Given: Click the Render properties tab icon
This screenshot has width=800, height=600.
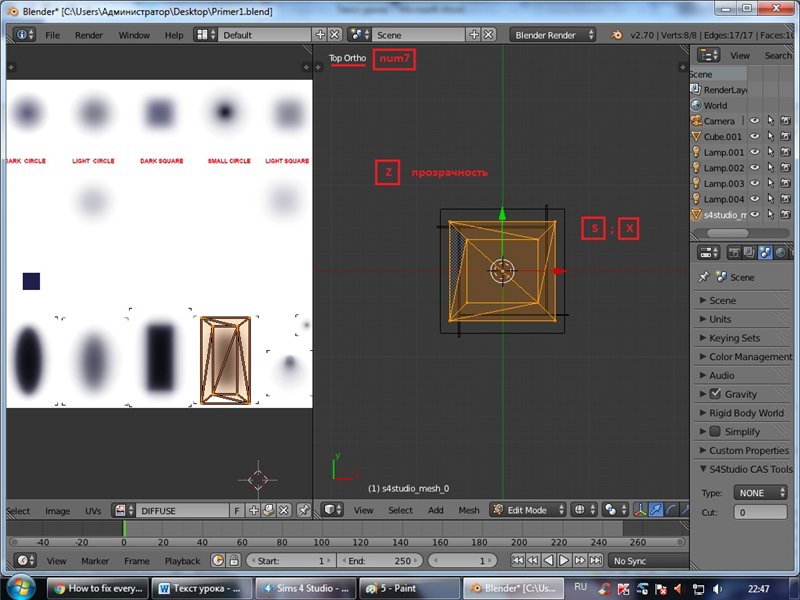Looking at the screenshot, I should [x=732, y=253].
